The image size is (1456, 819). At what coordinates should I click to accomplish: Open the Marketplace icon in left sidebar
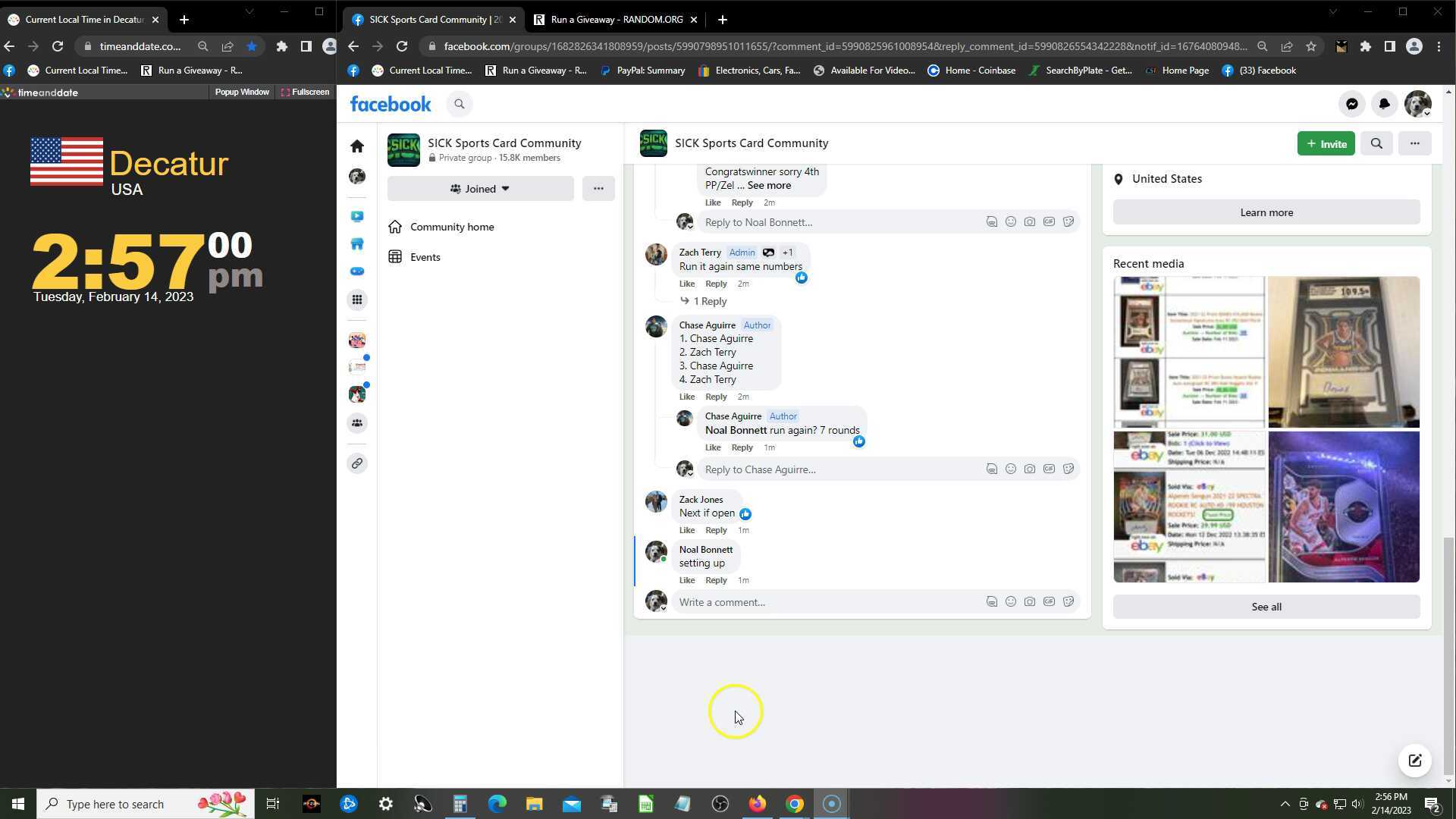pos(357,244)
